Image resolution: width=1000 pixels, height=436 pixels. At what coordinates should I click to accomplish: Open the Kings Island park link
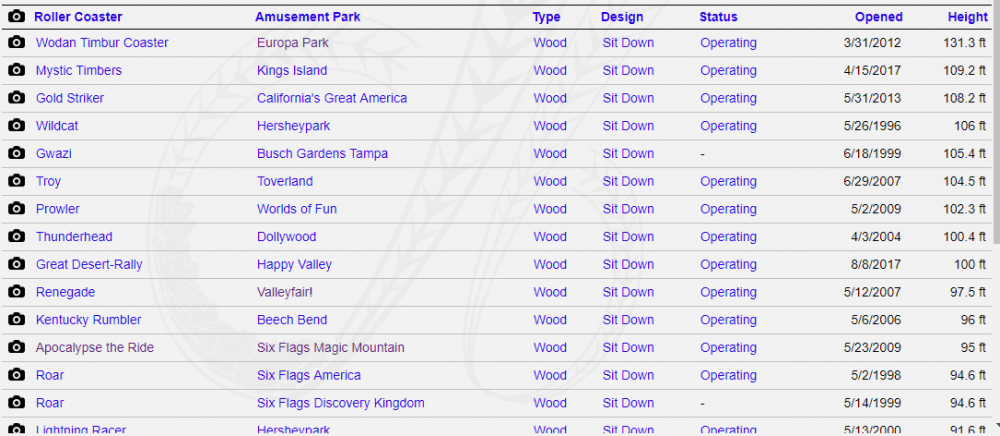pos(292,70)
